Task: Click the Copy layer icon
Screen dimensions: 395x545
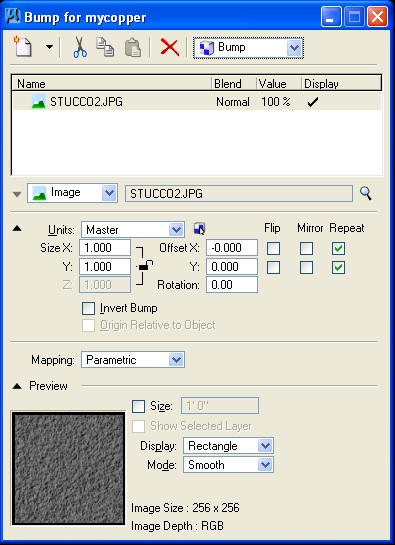Action: (x=105, y=47)
